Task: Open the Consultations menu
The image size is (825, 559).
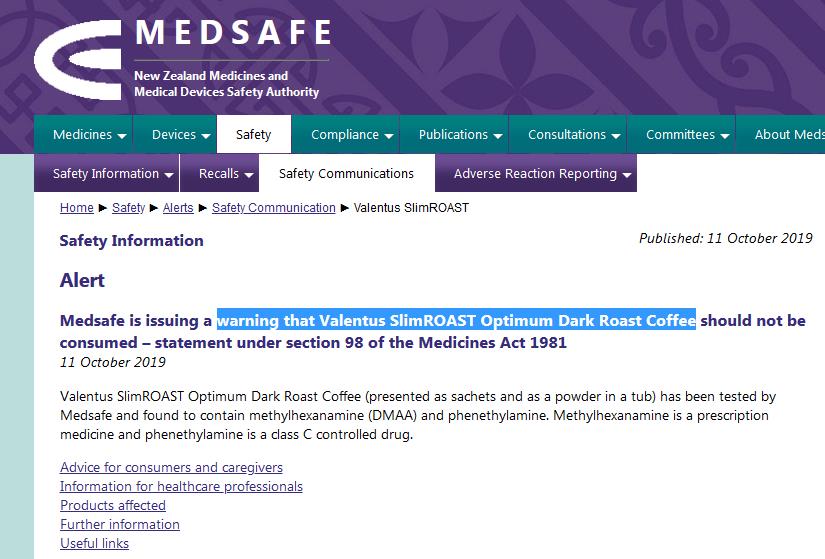Action: pos(568,135)
